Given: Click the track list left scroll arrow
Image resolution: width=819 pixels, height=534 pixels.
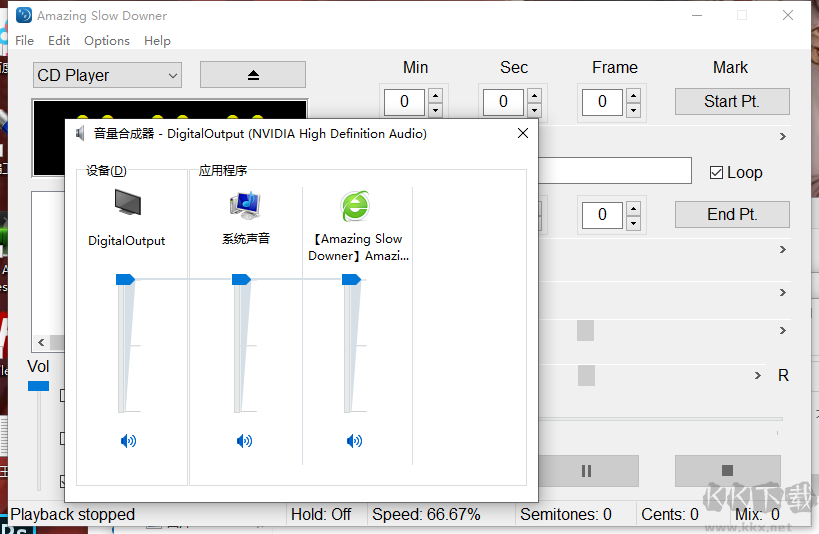Looking at the screenshot, I should coord(41,343).
